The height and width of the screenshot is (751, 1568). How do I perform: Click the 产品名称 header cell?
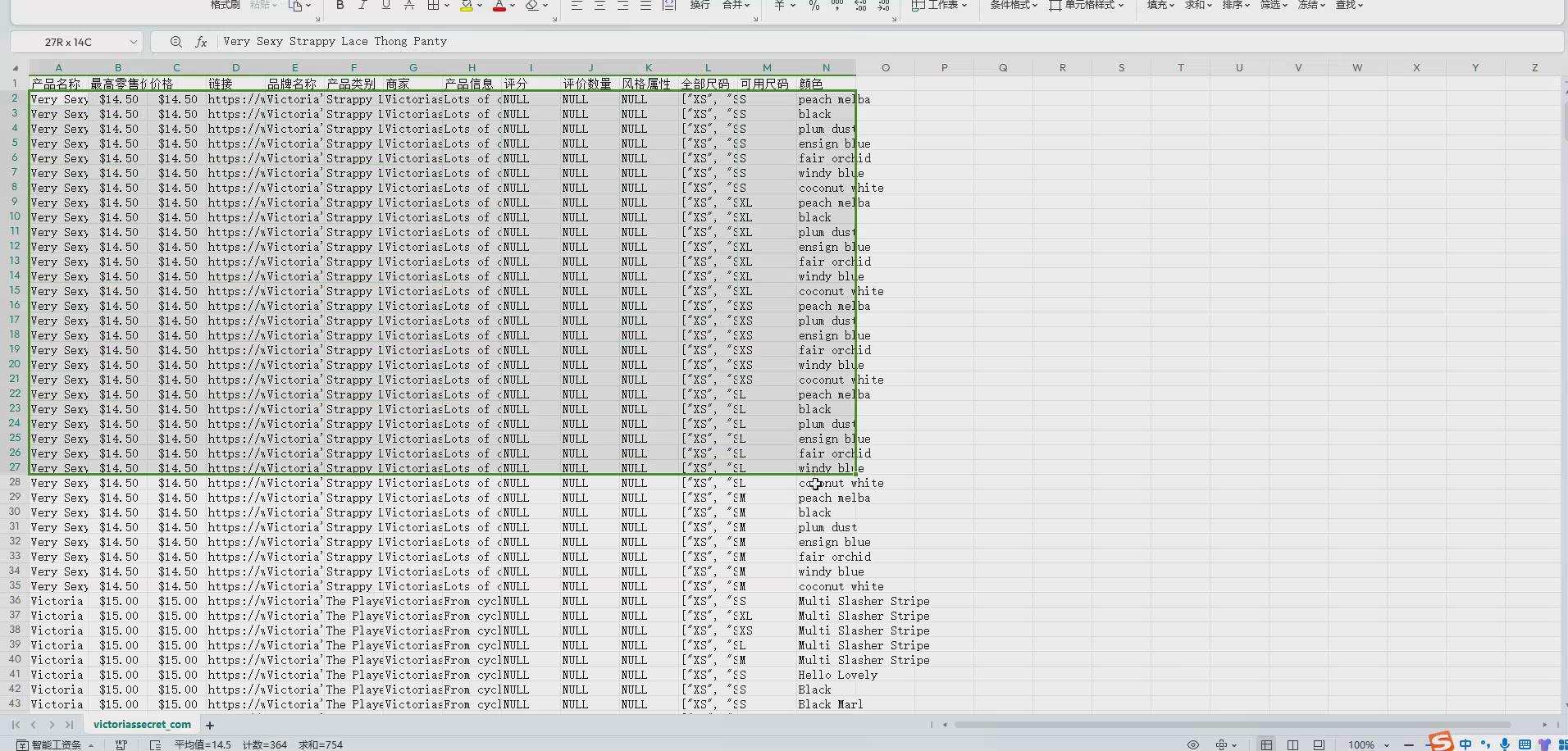[59, 84]
